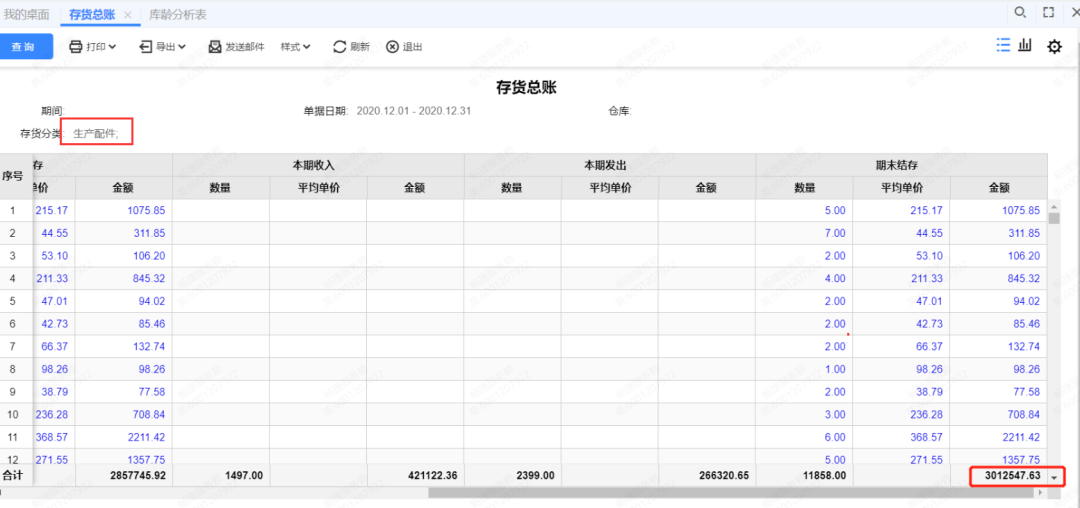Click the search magnifier icon at top right

1020,13
